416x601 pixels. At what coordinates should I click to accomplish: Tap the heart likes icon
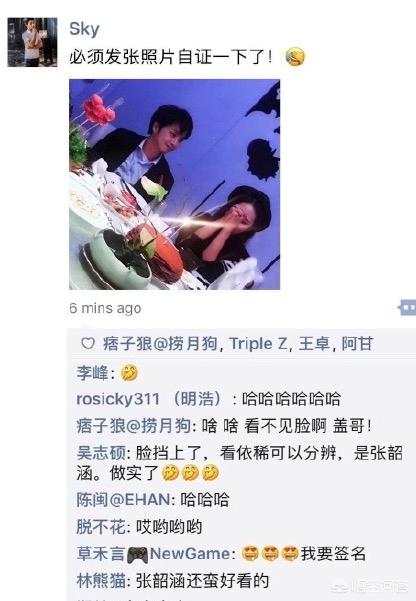tap(88, 343)
